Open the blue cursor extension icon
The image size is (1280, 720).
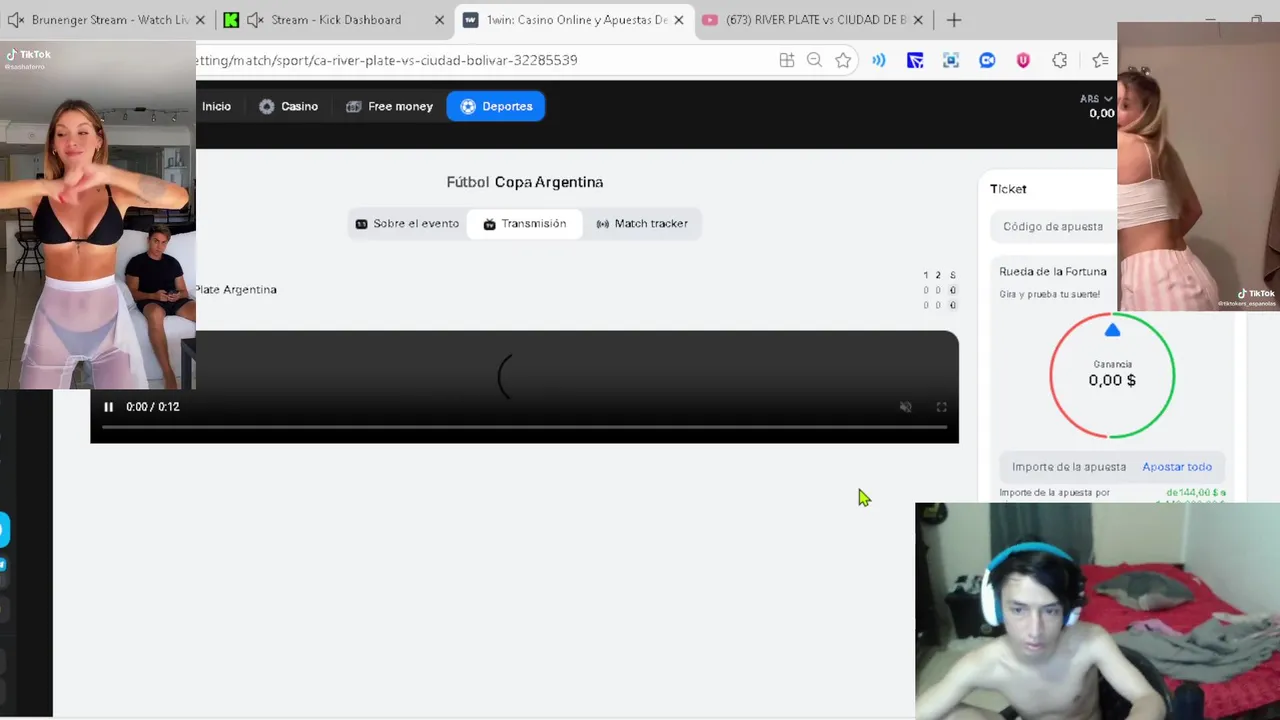coord(915,60)
